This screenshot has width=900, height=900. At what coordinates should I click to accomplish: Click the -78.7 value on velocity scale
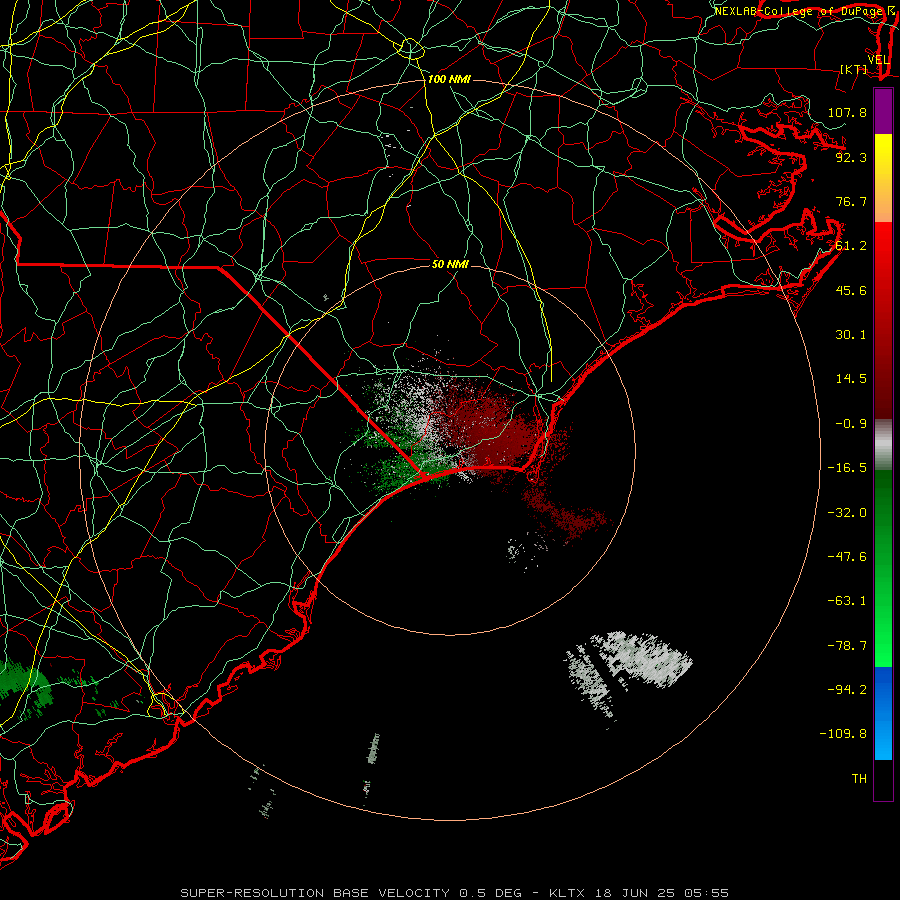click(847, 646)
